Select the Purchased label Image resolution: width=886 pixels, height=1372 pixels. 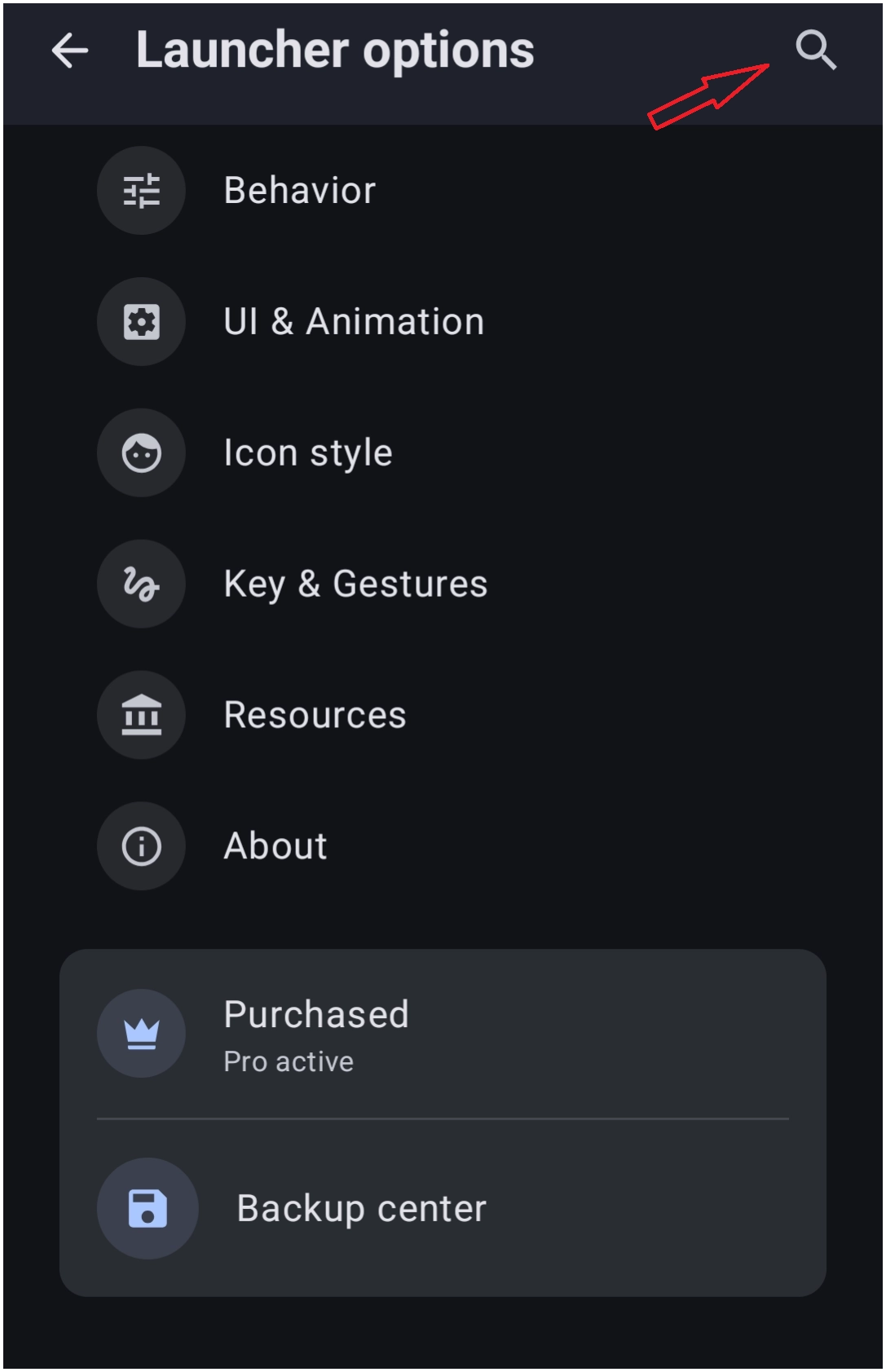[x=316, y=1015]
